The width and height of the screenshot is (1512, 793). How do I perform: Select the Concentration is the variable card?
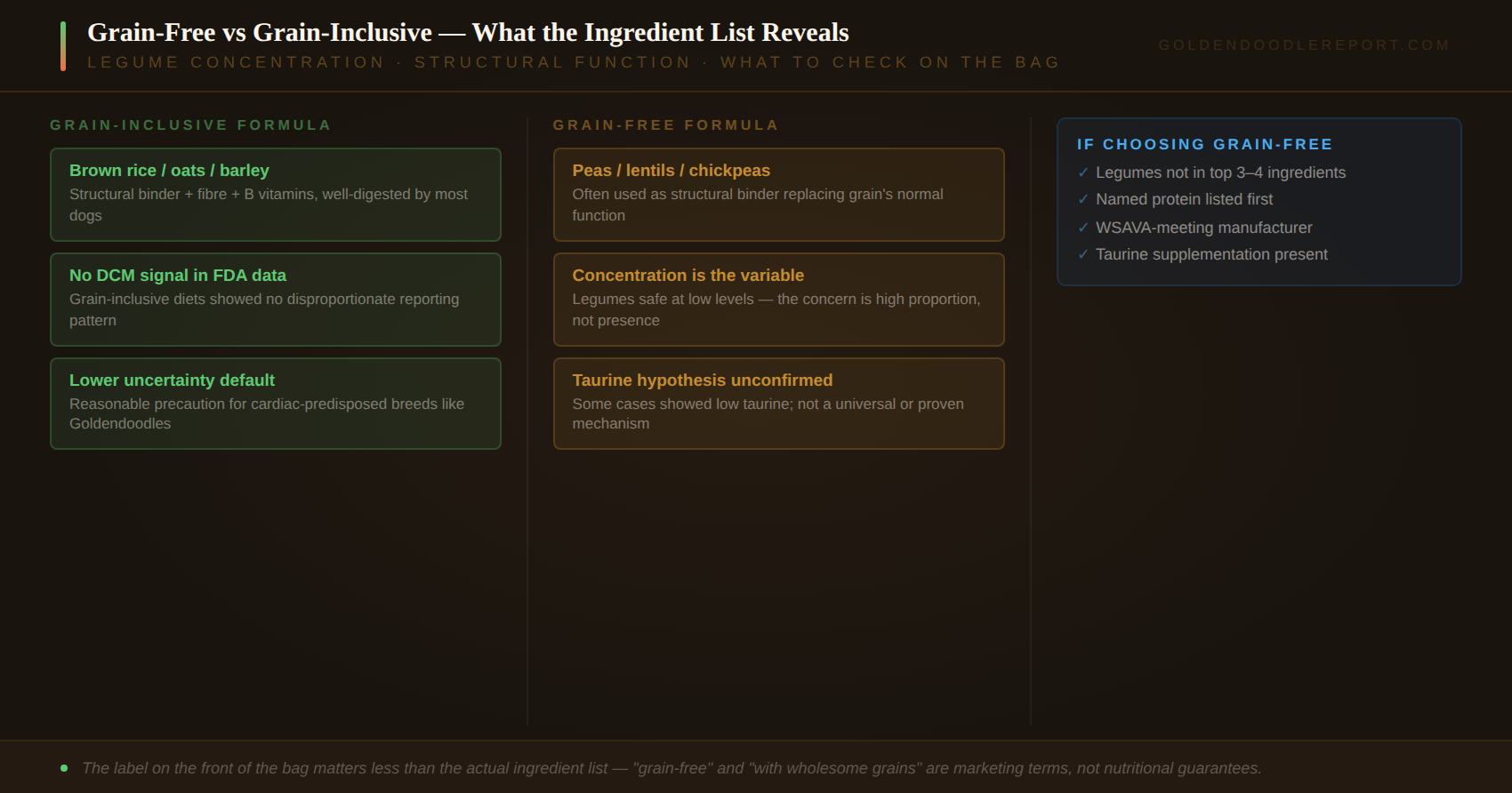pos(779,300)
